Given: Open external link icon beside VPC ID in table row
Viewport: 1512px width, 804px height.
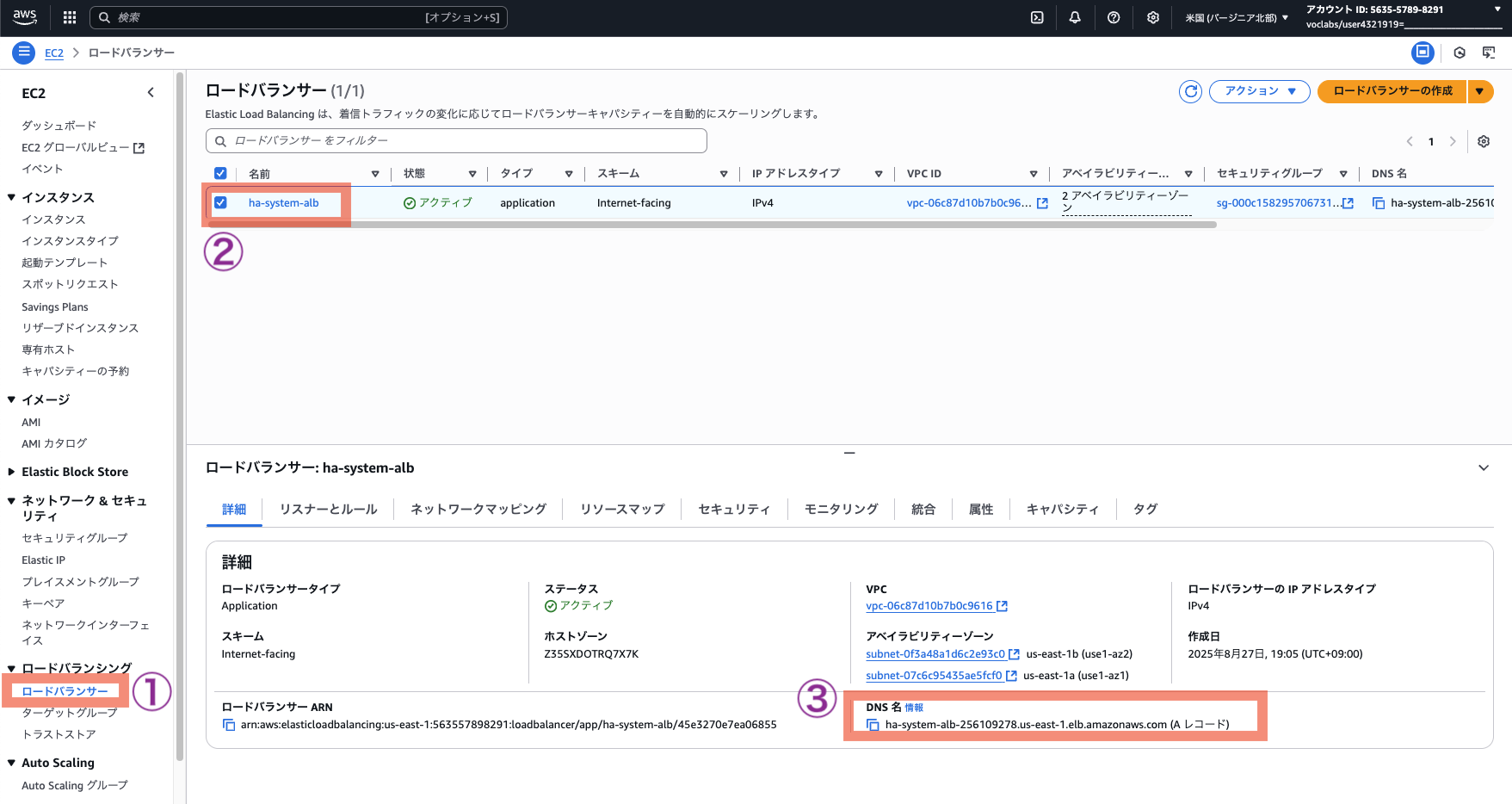Looking at the screenshot, I should pos(1042,203).
